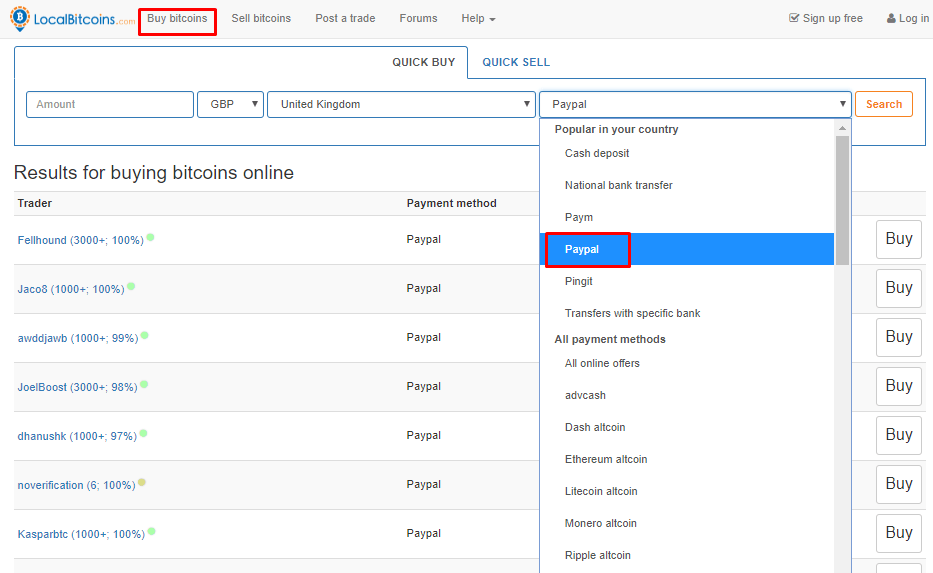The height and width of the screenshot is (573, 933).
Task: Open the Sell bitcoins page
Action: (261, 18)
